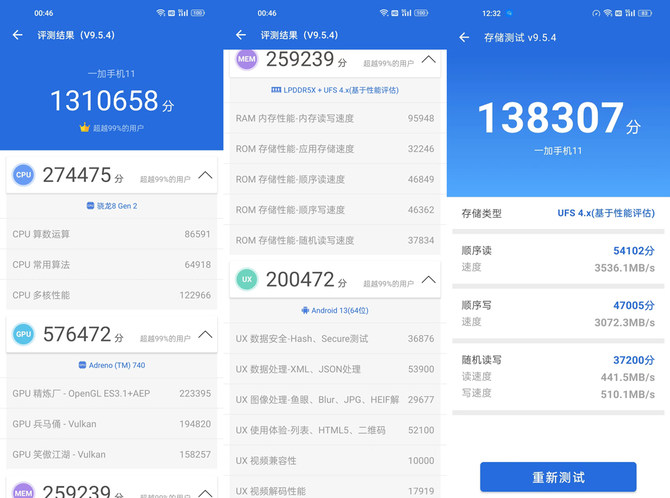Collapse the MEM section above the LPDDR5X label
The image size is (670, 498).
pyautogui.click(x=428, y=59)
